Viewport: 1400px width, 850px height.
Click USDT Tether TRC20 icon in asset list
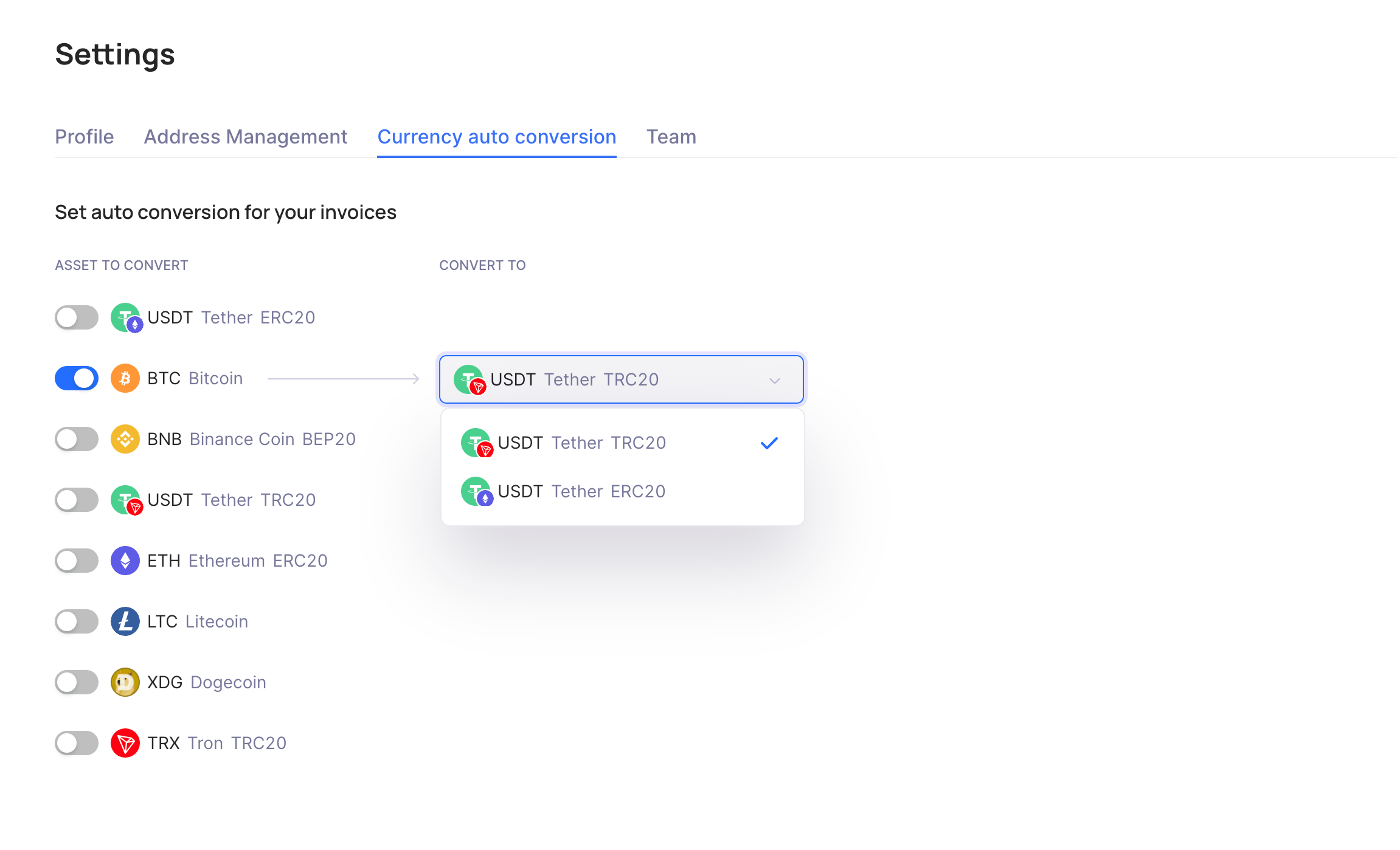pos(126,500)
